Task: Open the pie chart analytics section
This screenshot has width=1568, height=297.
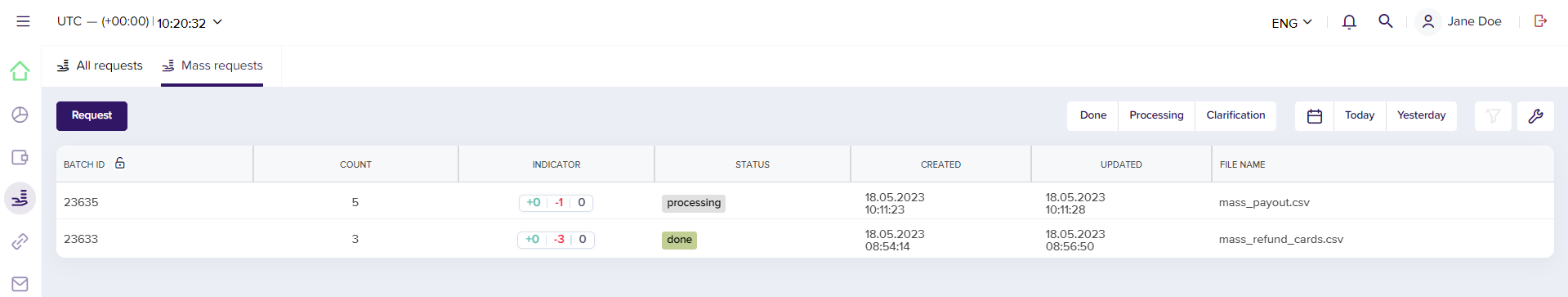Action: [20, 115]
